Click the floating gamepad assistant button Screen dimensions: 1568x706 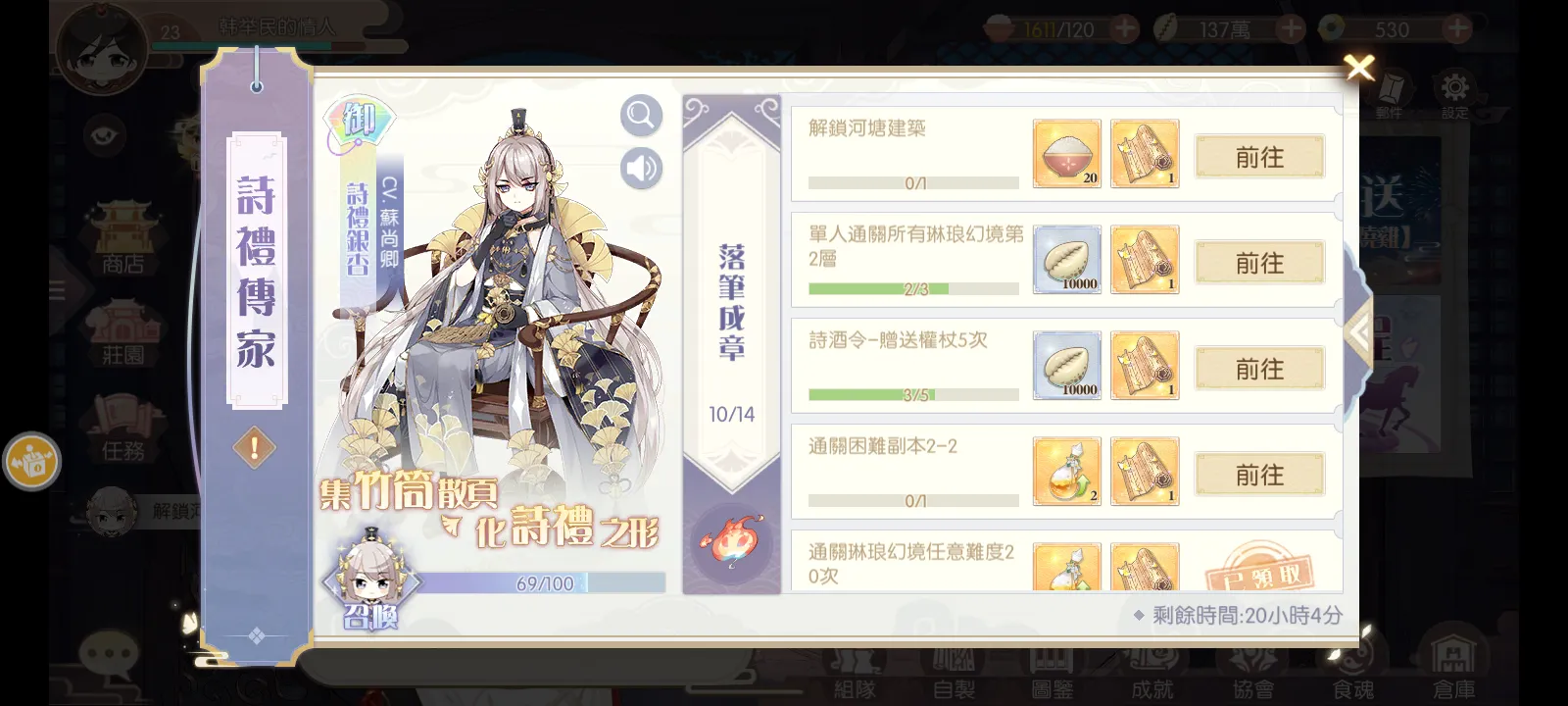(x=31, y=461)
